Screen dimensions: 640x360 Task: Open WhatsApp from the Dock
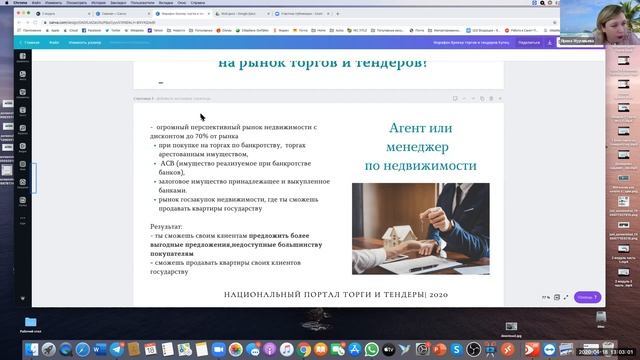pyautogui.click(x=371, y=350)
